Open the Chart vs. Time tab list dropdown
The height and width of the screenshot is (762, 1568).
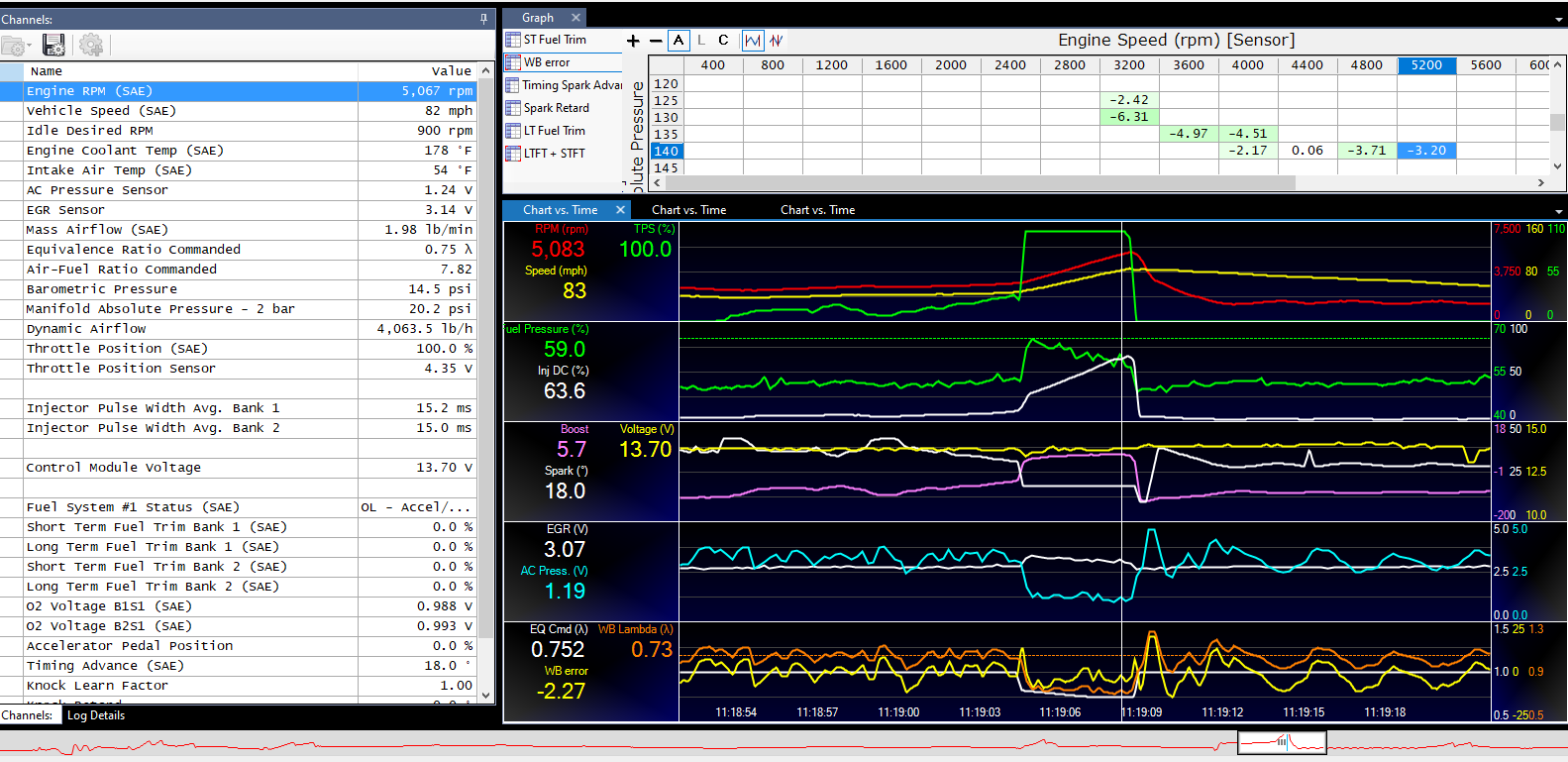[x=1559, y=211]
